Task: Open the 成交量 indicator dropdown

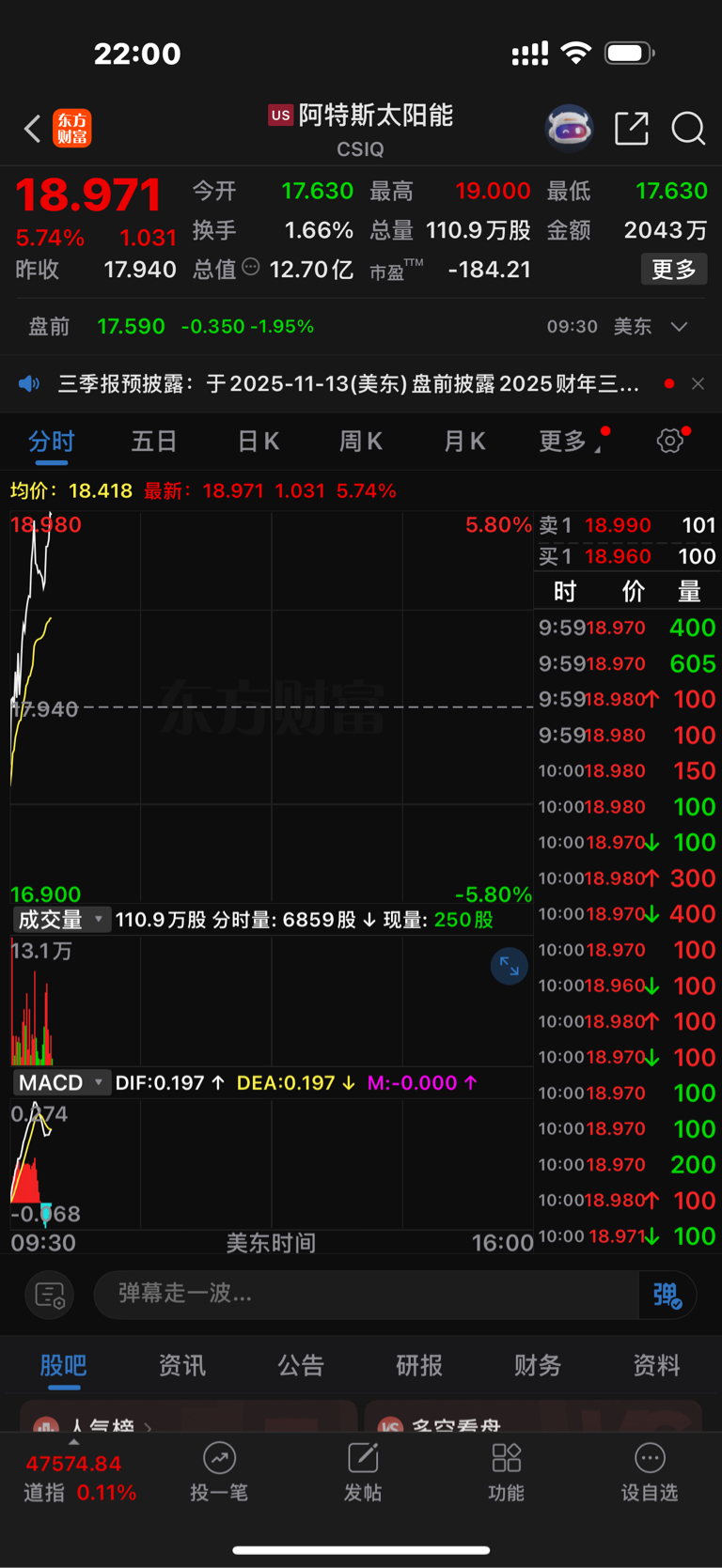Action: coord(62,920)
